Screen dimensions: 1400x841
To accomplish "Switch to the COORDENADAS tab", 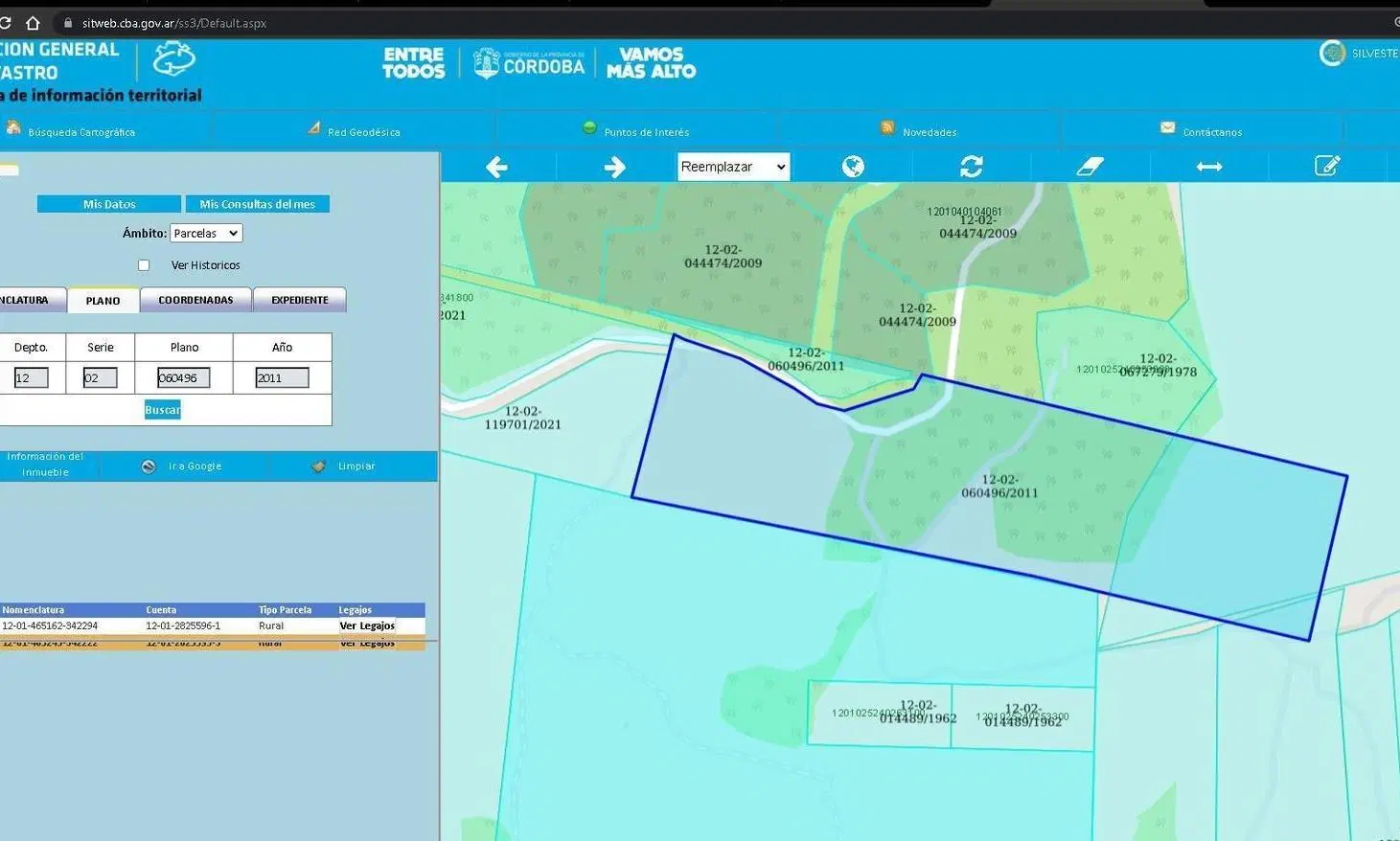I will [195, 300].
